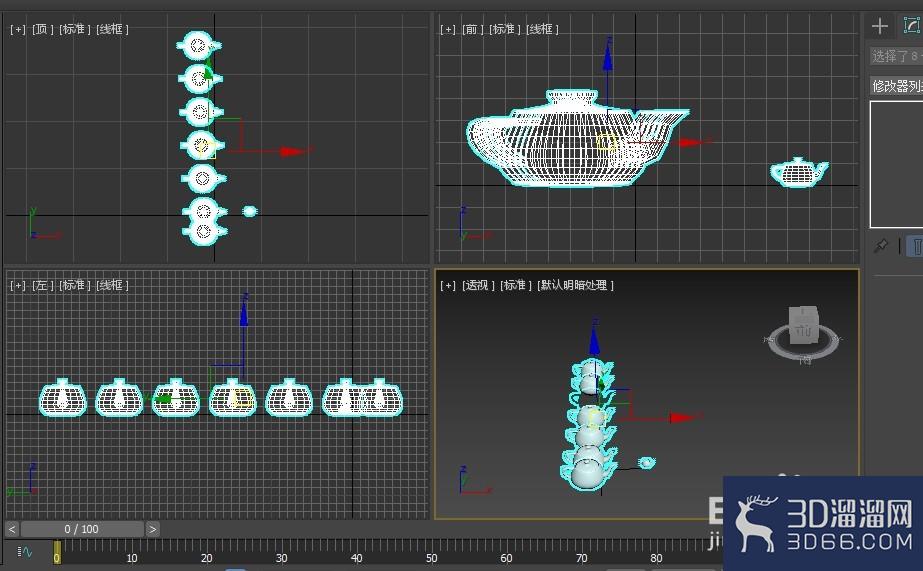Open [标准] menu in the 透视 viewport
This screenshot has width=923, height=571.
coord(516,285)
